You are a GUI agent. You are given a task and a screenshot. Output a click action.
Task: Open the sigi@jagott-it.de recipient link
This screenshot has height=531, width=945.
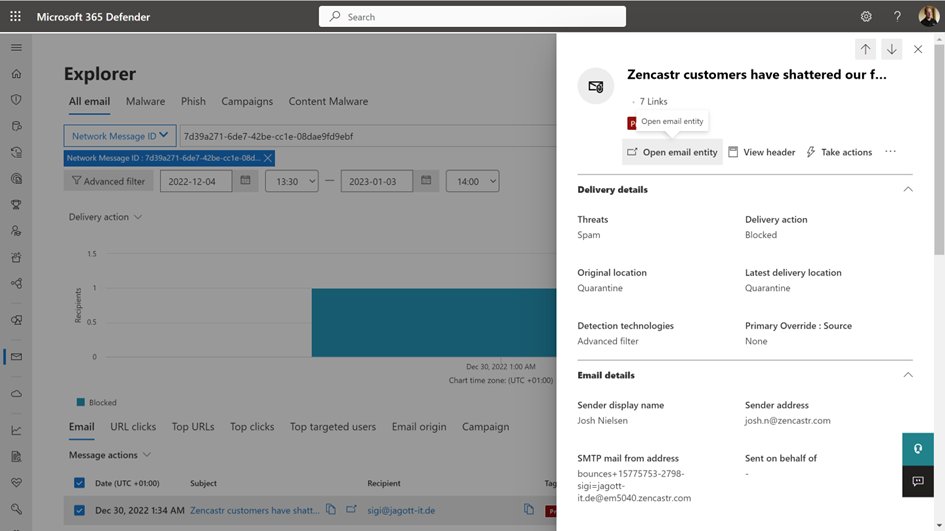401,510
